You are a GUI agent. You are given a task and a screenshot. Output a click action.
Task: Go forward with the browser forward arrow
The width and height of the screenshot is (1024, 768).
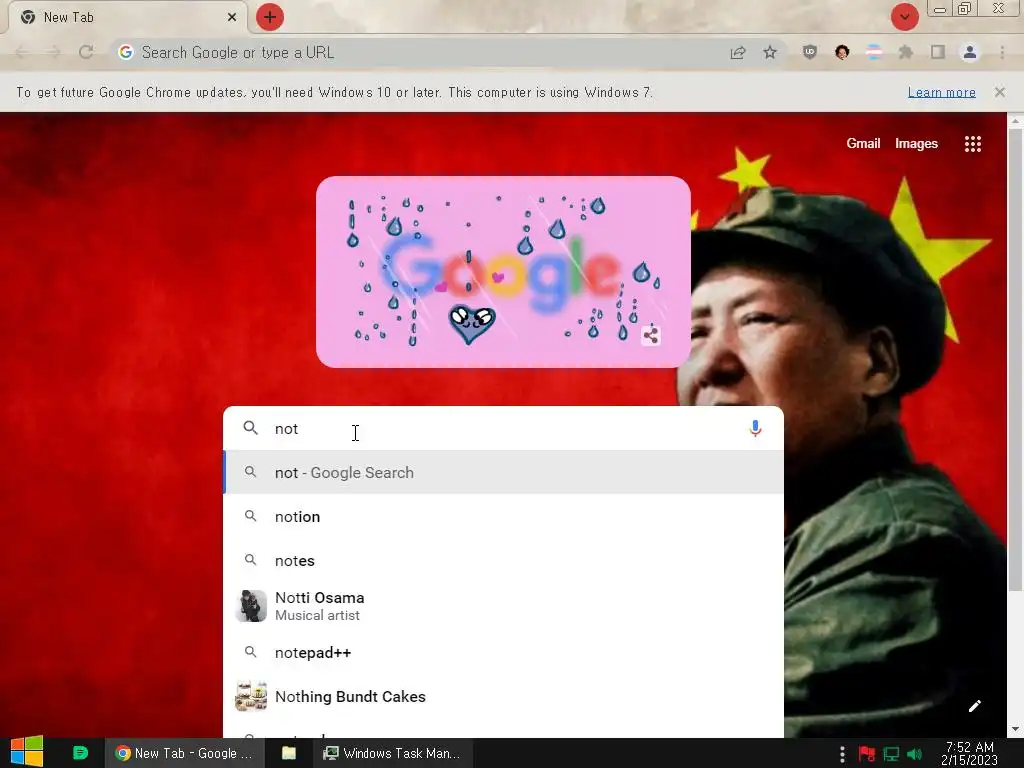[x=54, y=52]
